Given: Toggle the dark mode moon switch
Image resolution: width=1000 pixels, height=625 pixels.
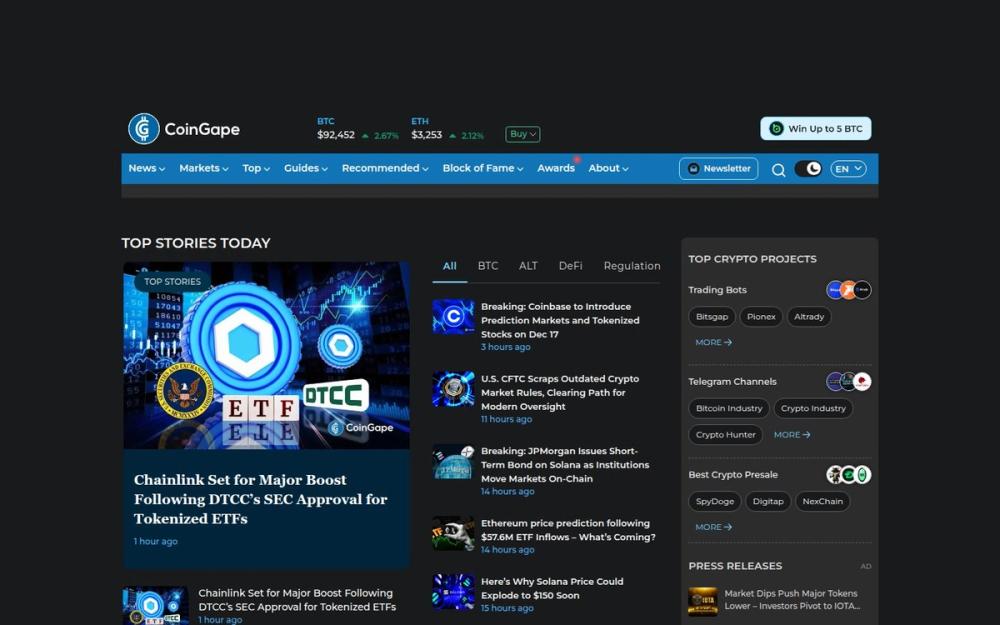Looking at the screenshot, I should coord(807,169).
